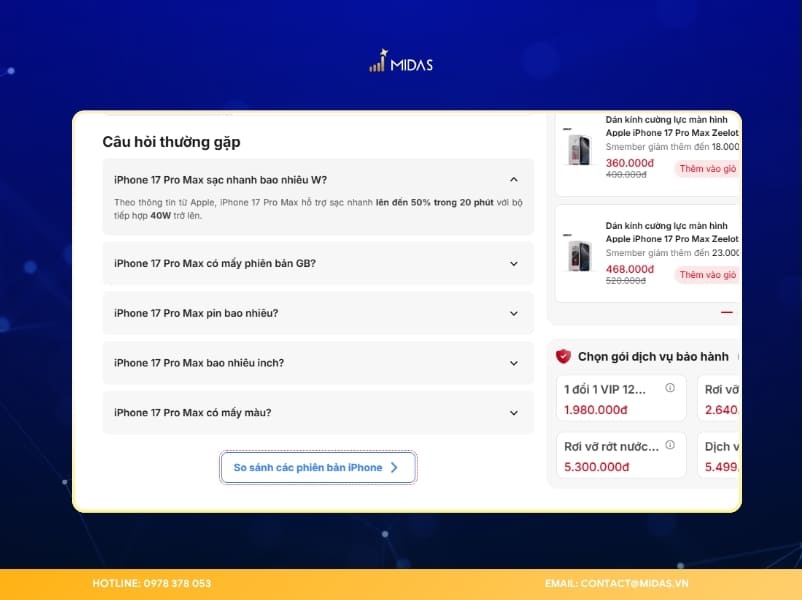Click the arrow icon in the compare iPhone button
802x600 pixels.
point(394,467)
